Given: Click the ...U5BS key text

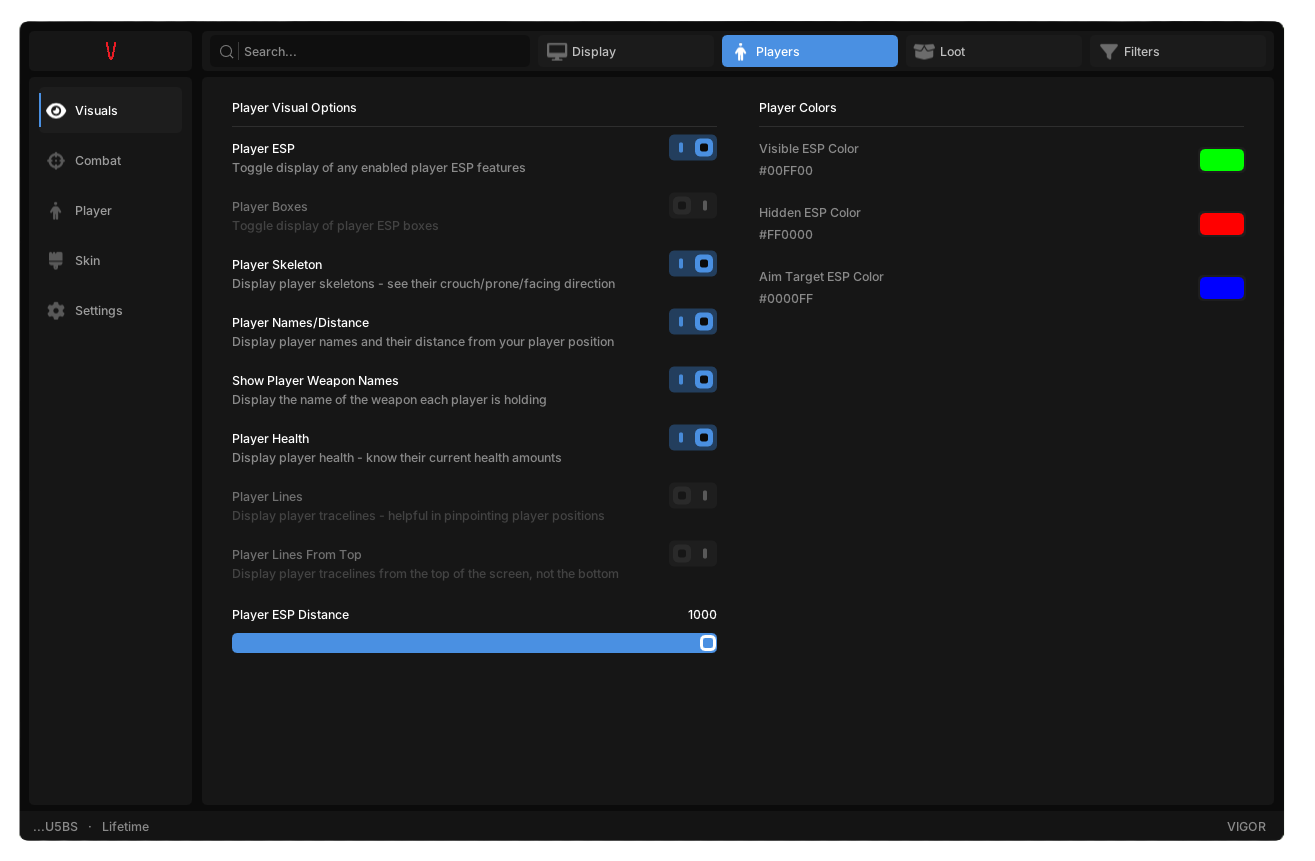Looking at the screenshot, I should [x=55, y=827].
